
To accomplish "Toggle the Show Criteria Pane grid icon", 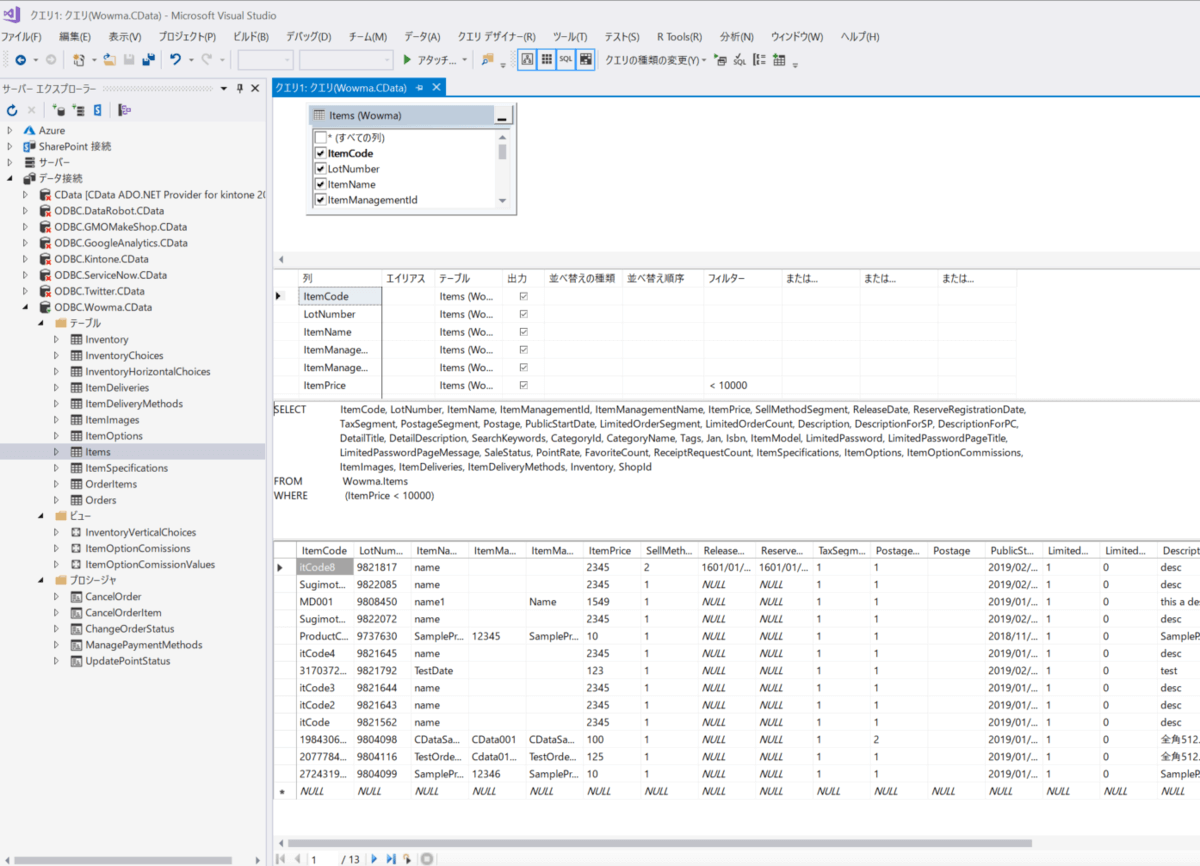I will click(546, 60).
